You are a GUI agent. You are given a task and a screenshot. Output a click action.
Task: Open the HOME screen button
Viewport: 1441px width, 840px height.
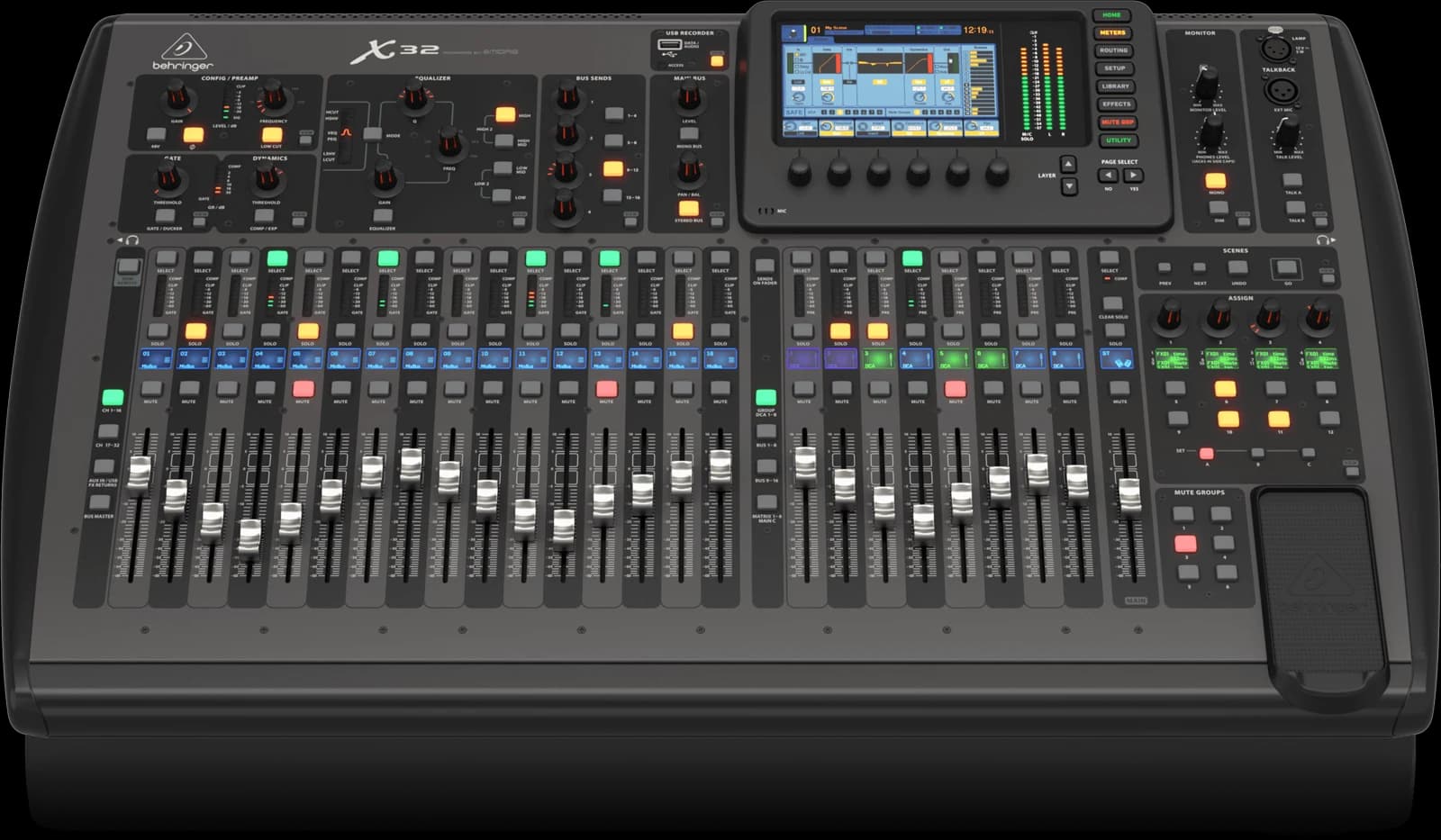tap(1111, 15)
